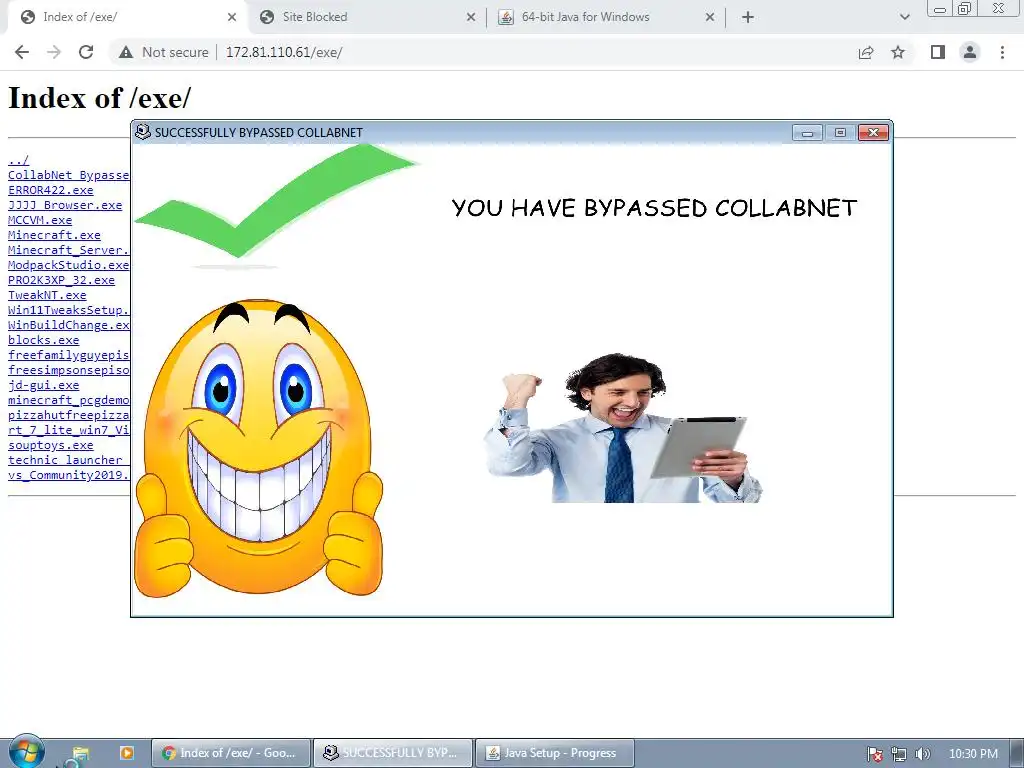1024x768 pixels.
Task: Maximize the SUCCESSFULLY BYPASSED COLLABNET window
Action: pyautogui.click(x=840, y=133)
